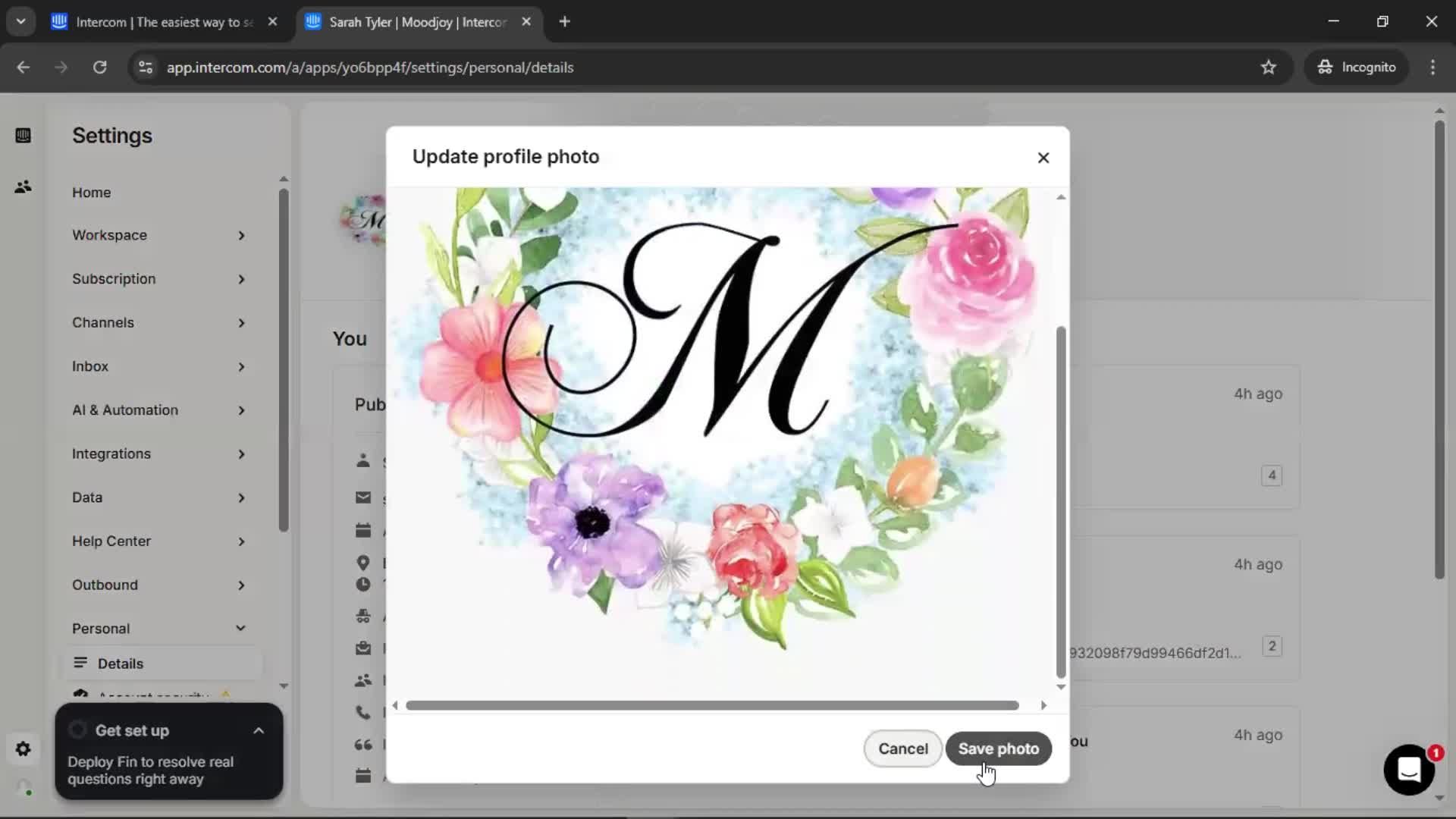This screenshot has width=1456, height=819.
Task: Expand the Inbox settings section
Action: coord(159,366)
